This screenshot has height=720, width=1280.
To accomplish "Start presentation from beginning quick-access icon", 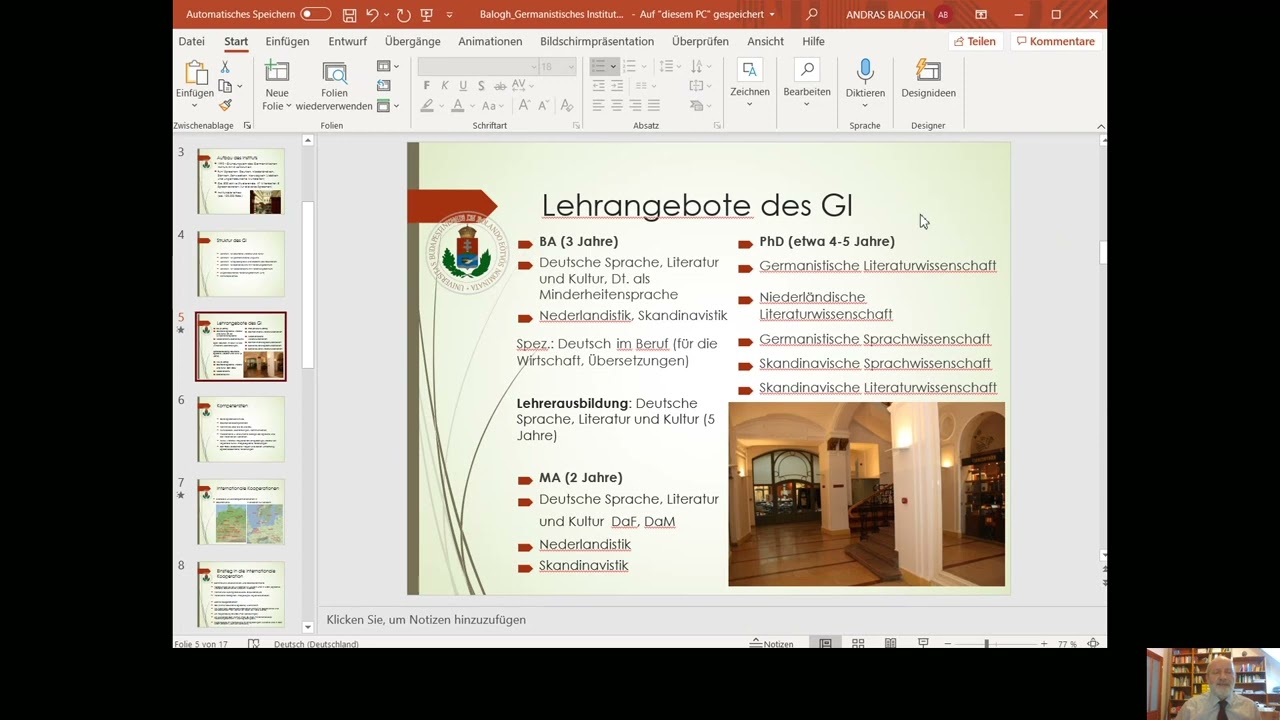I will (x=427, y=15).
